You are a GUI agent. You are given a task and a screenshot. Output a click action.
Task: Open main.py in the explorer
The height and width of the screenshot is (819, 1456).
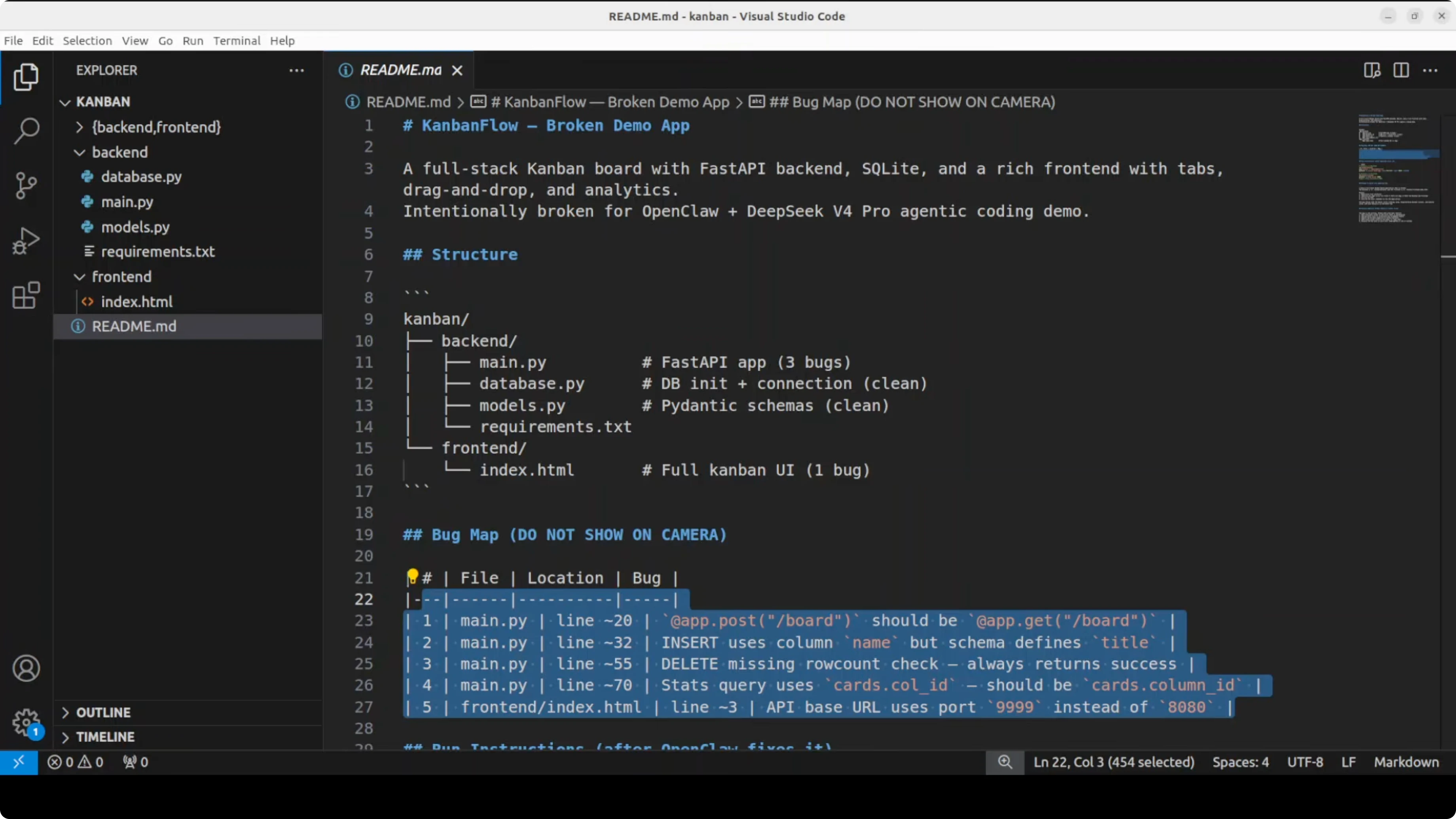(x=127, y=202)
